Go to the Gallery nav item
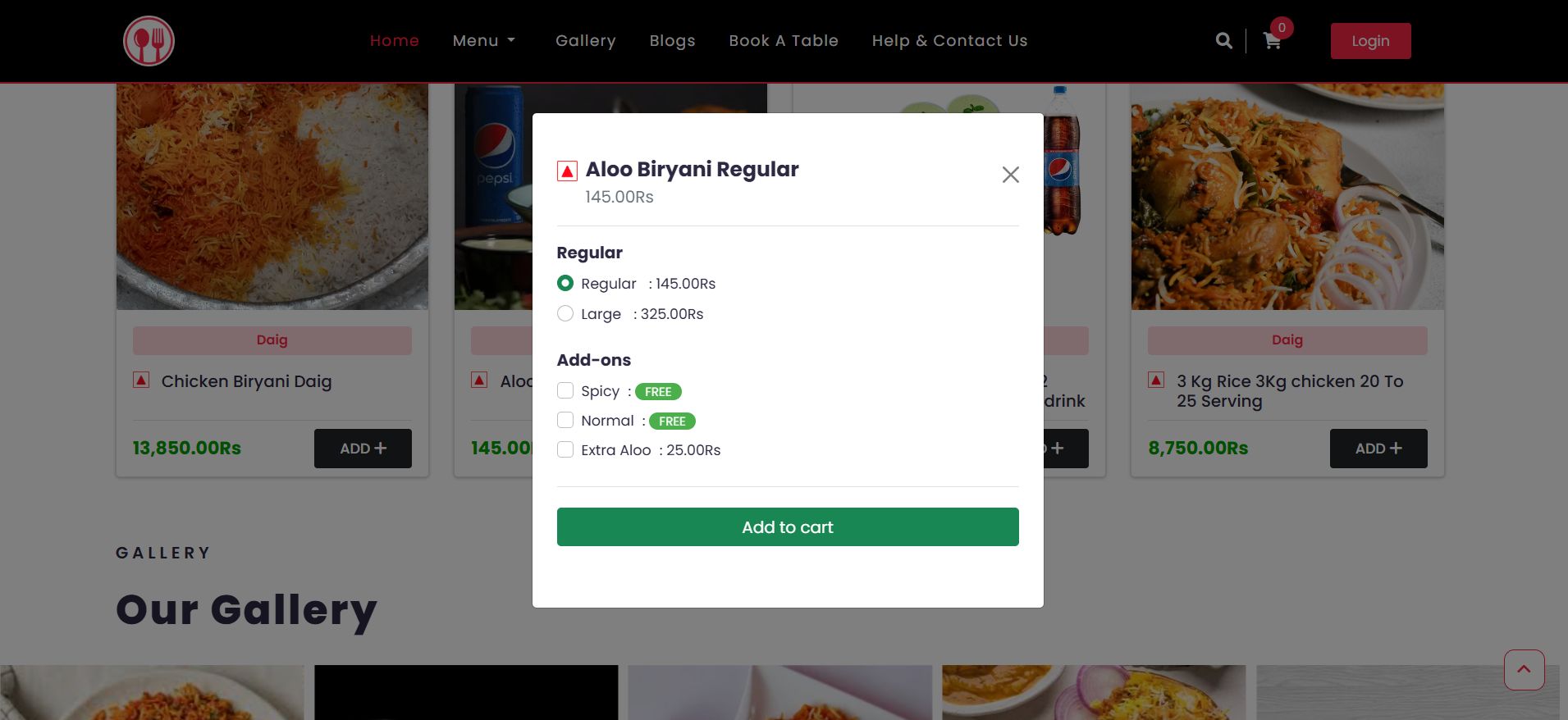Viewport: 1568px width, 720px height. tap(585, 41)
